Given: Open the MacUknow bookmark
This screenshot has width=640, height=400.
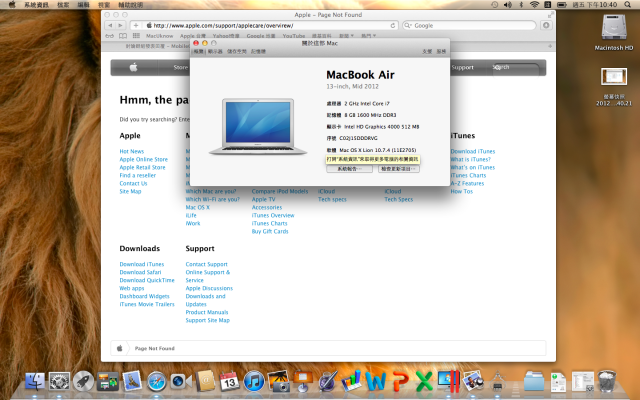Looking at the screenshot, I should (160, 36).
